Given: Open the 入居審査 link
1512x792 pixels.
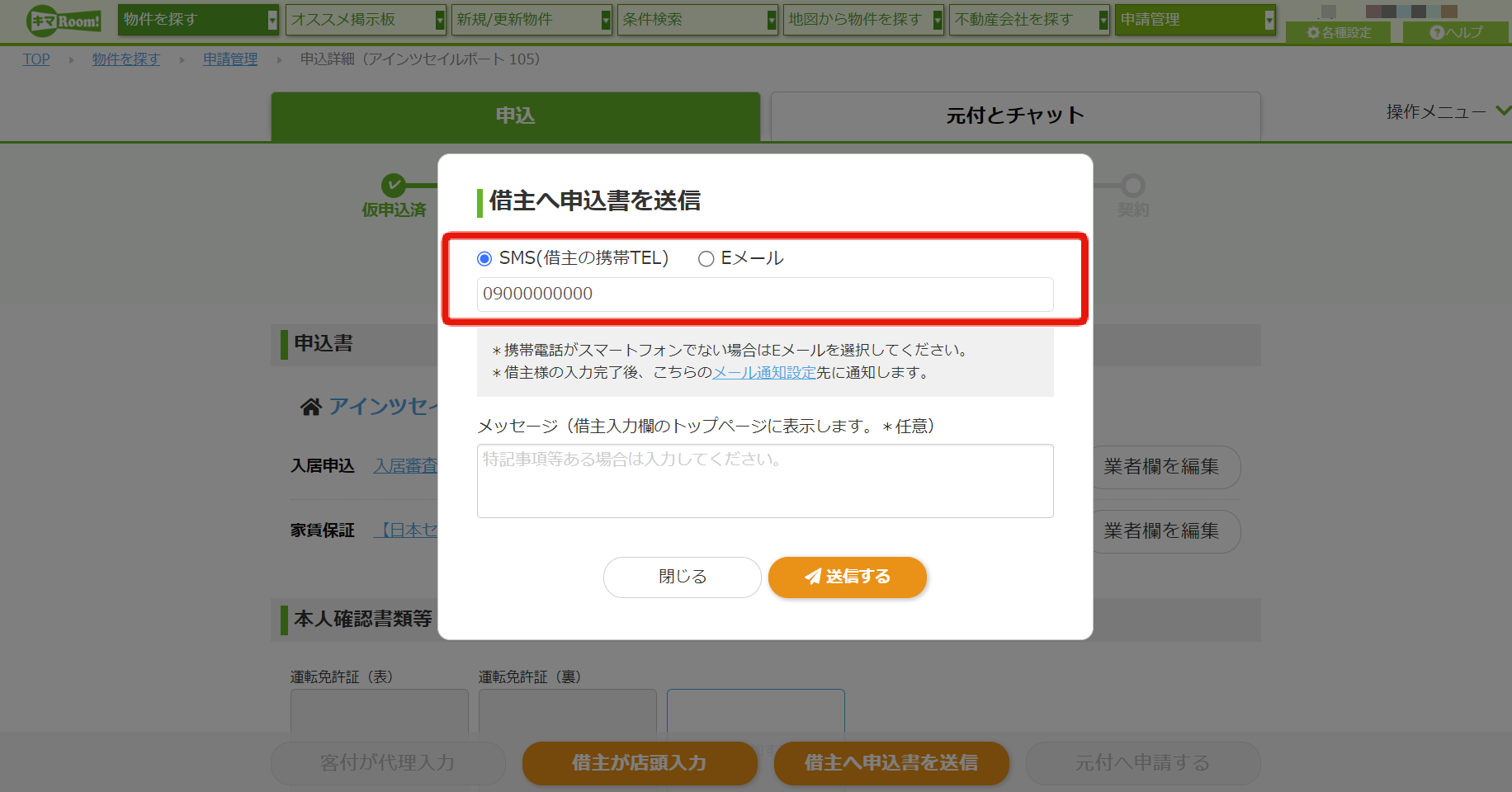Looking at the screenshot, I should [x=405, y=466].
